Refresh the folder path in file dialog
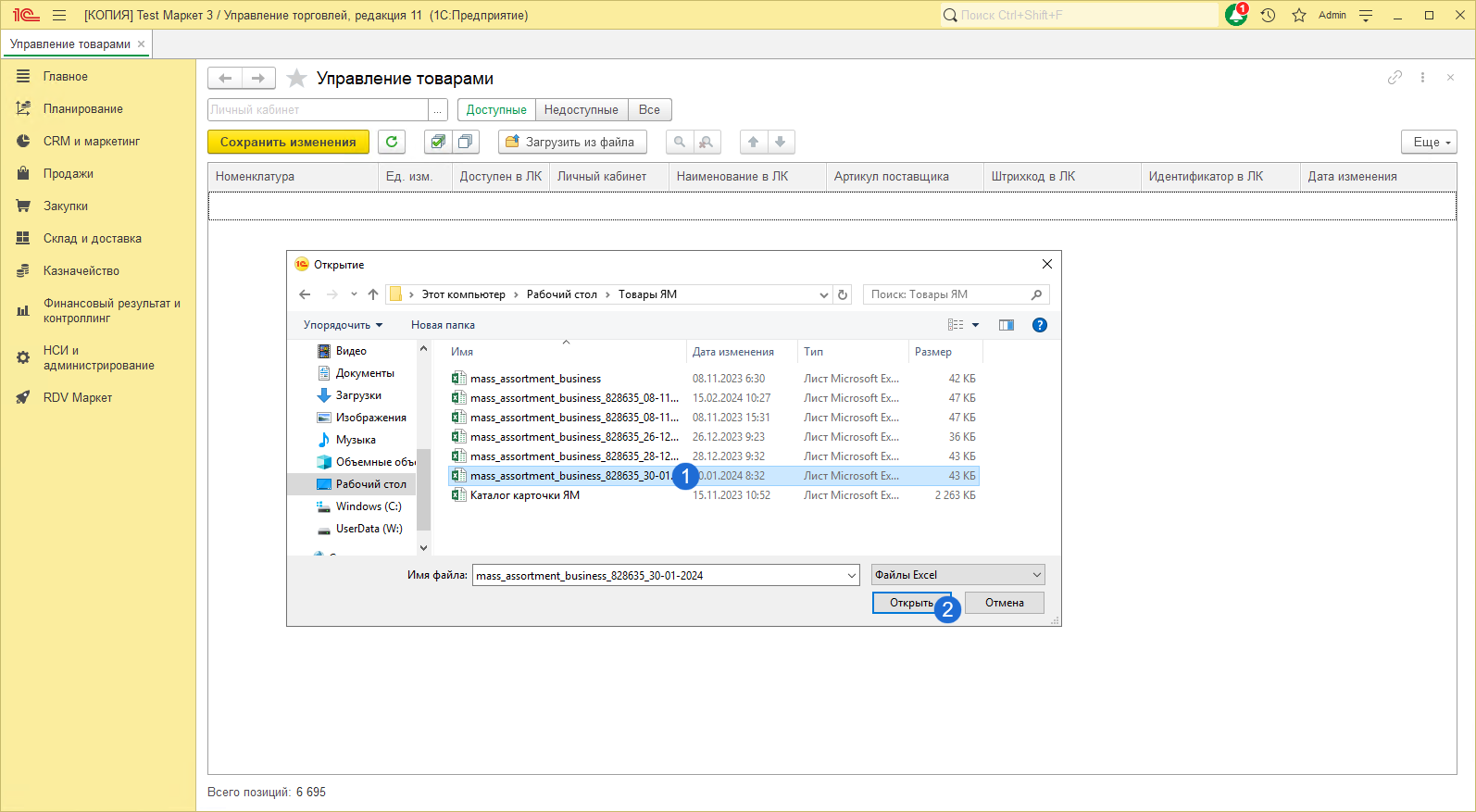Image resolution: width=1476 pixels, height=812 pixels. (x=843, y=294)
